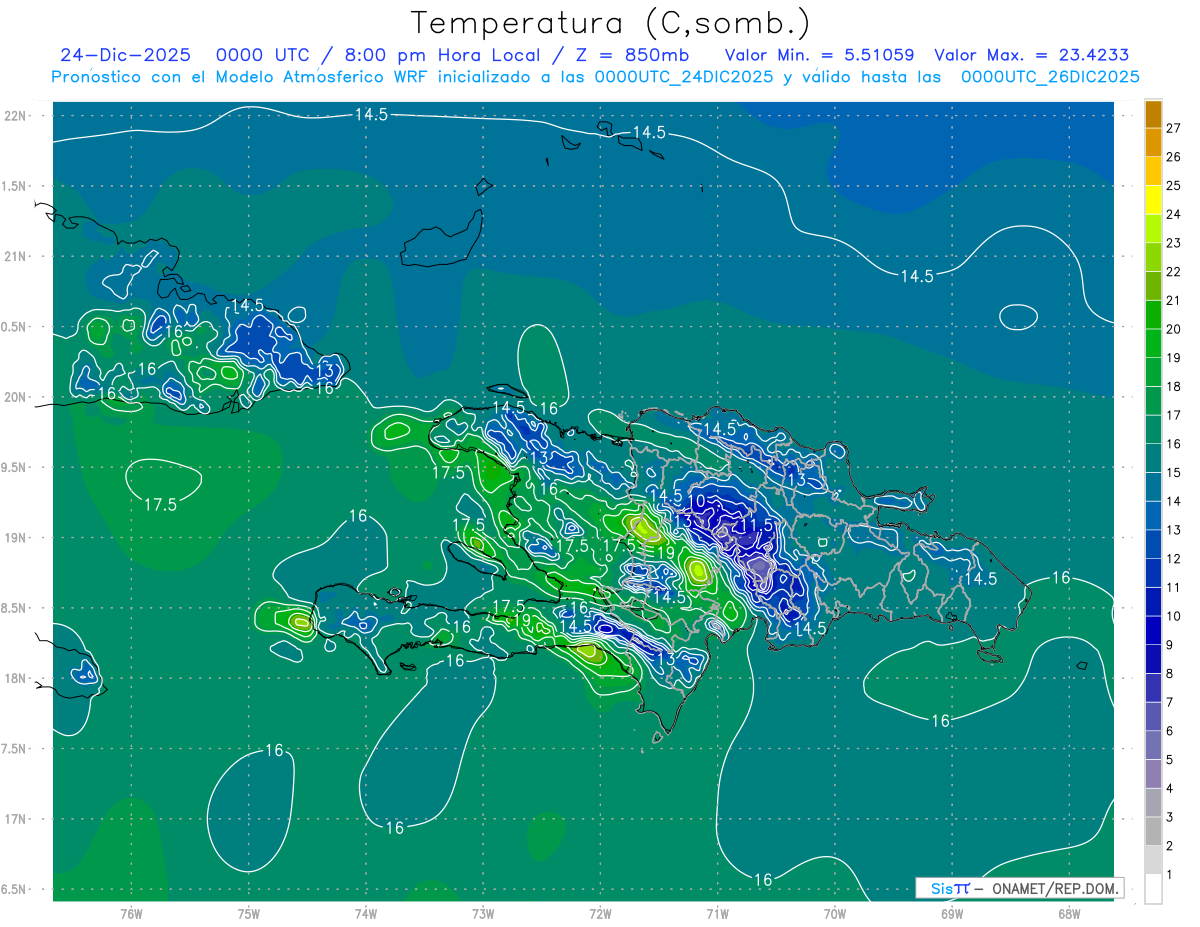Click the orange legend band between 26 and 27
The width and height of the screenshot is (1200, 927).
[x=1153, y=142]
